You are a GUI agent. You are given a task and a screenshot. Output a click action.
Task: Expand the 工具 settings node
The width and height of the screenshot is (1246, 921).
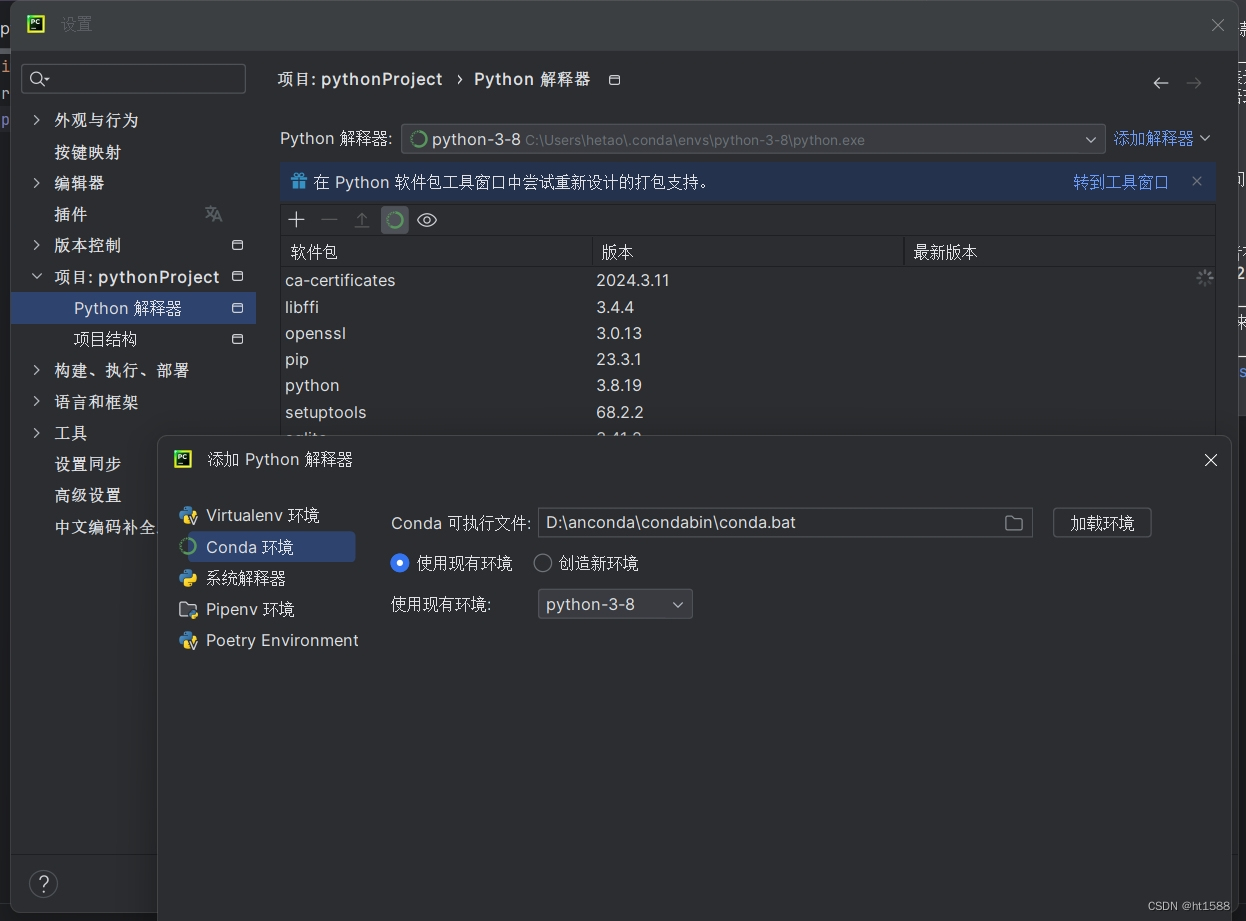tap(37, 433)
